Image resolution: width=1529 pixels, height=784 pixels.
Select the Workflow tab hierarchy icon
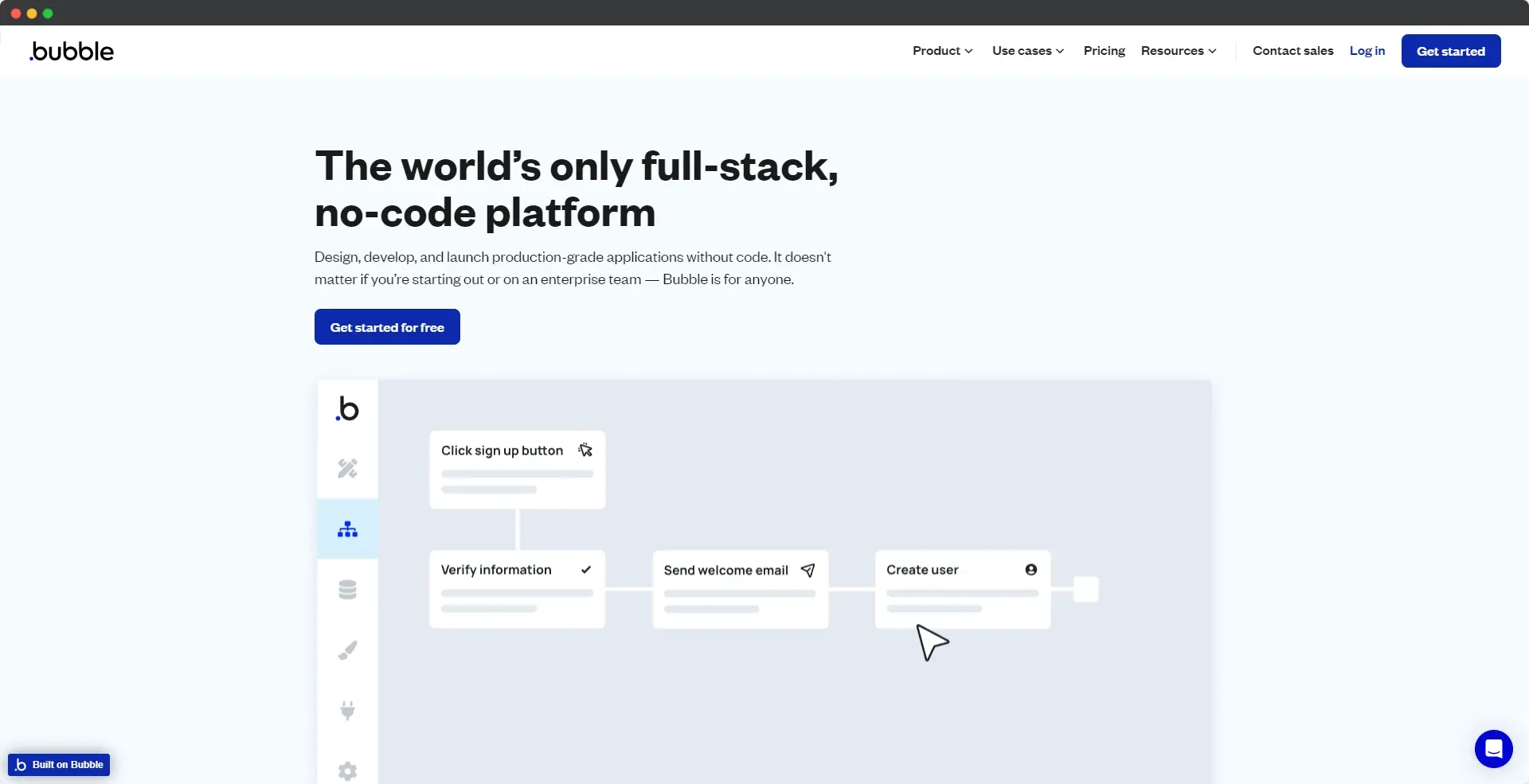pos(347,529)
